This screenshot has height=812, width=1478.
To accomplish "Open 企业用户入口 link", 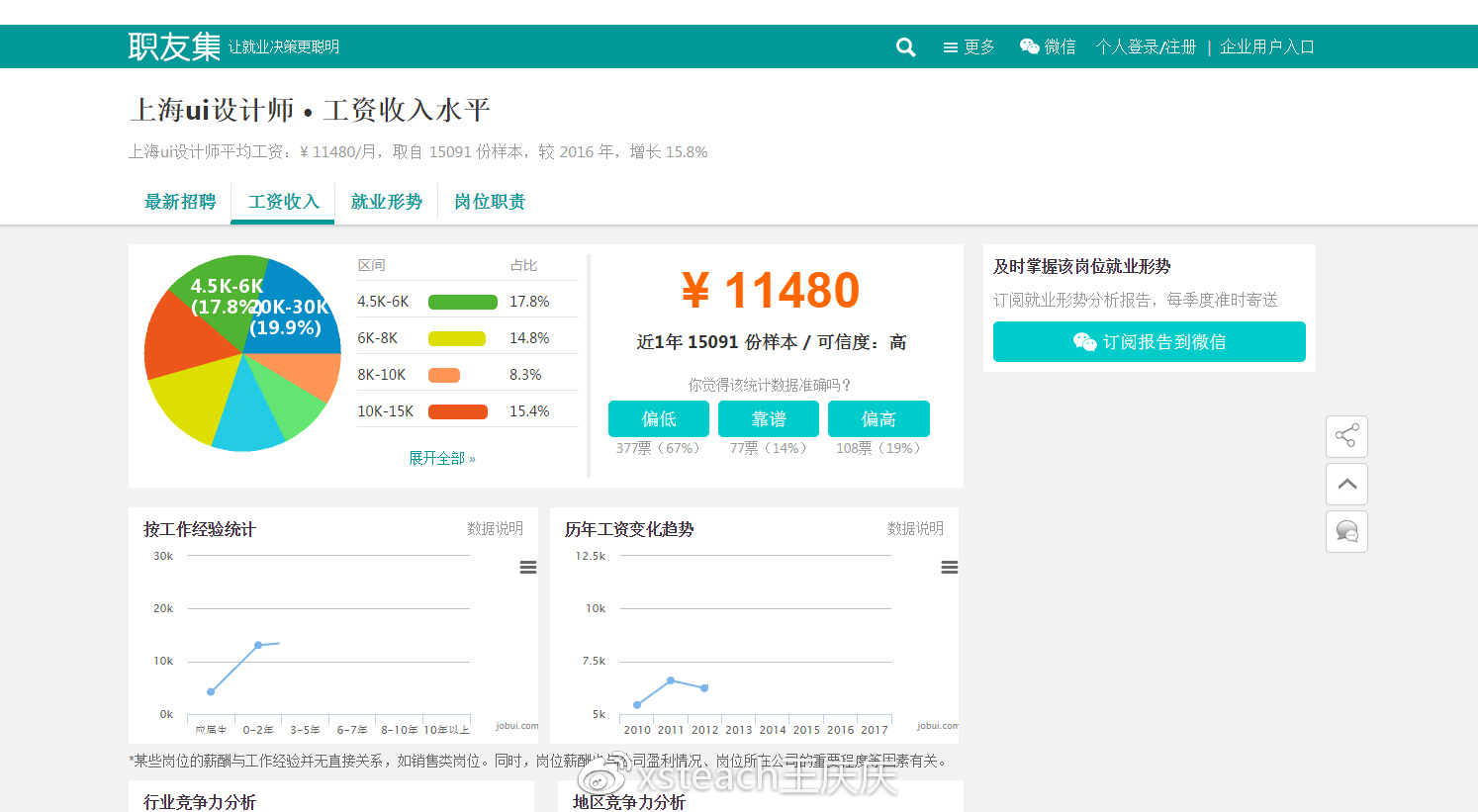I will tap(1267, 47).
